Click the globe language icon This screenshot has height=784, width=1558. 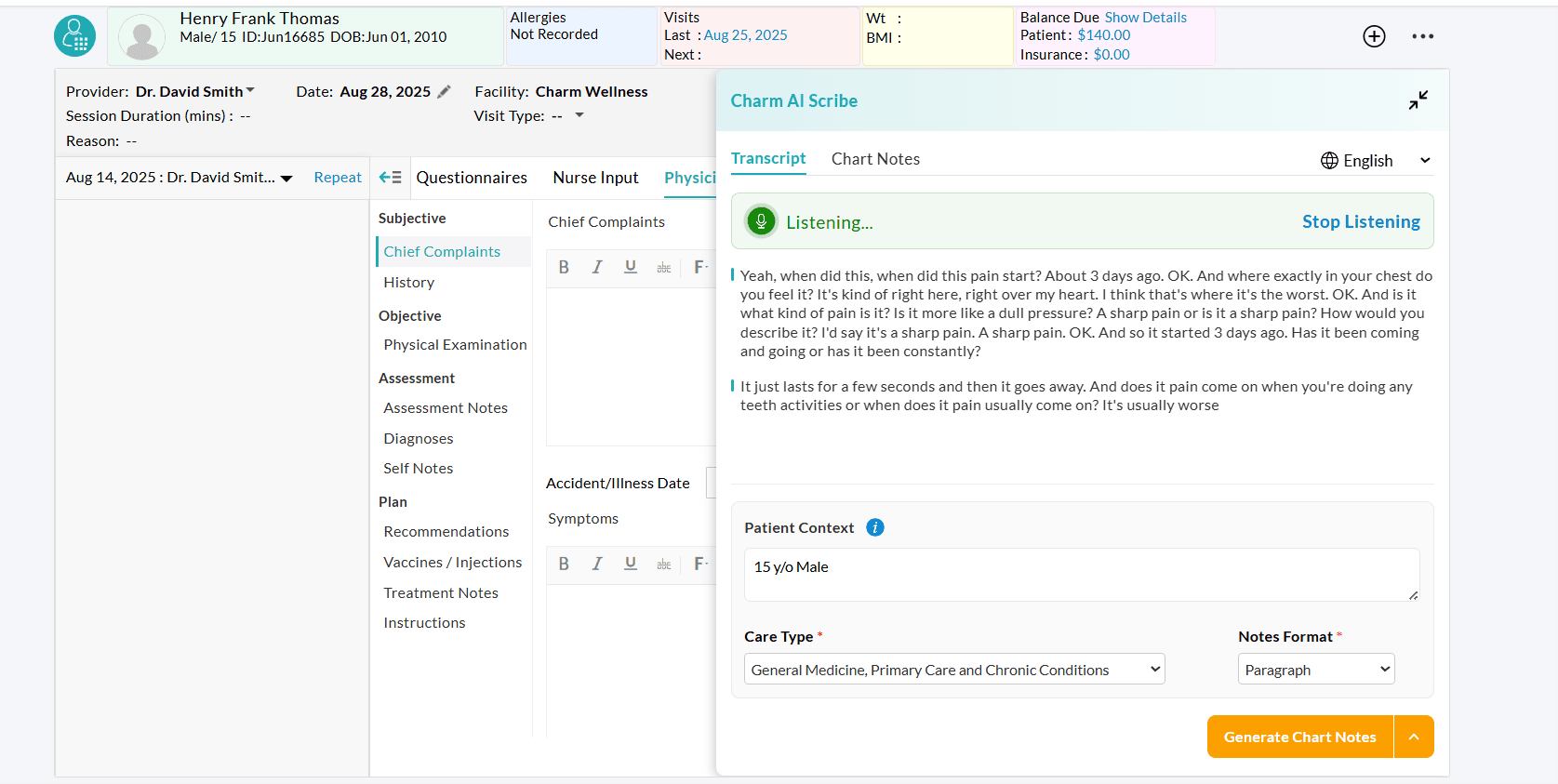(1329, 160)
